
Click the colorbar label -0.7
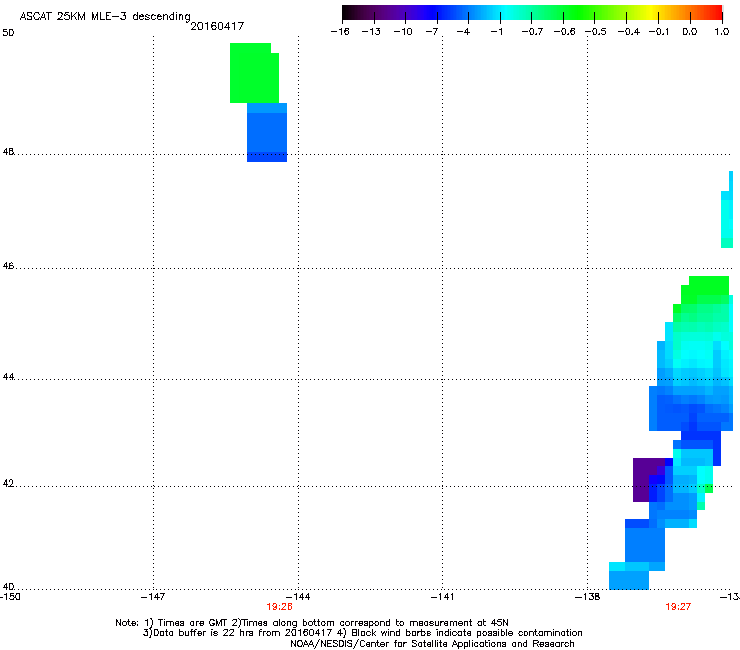[532, 32]
